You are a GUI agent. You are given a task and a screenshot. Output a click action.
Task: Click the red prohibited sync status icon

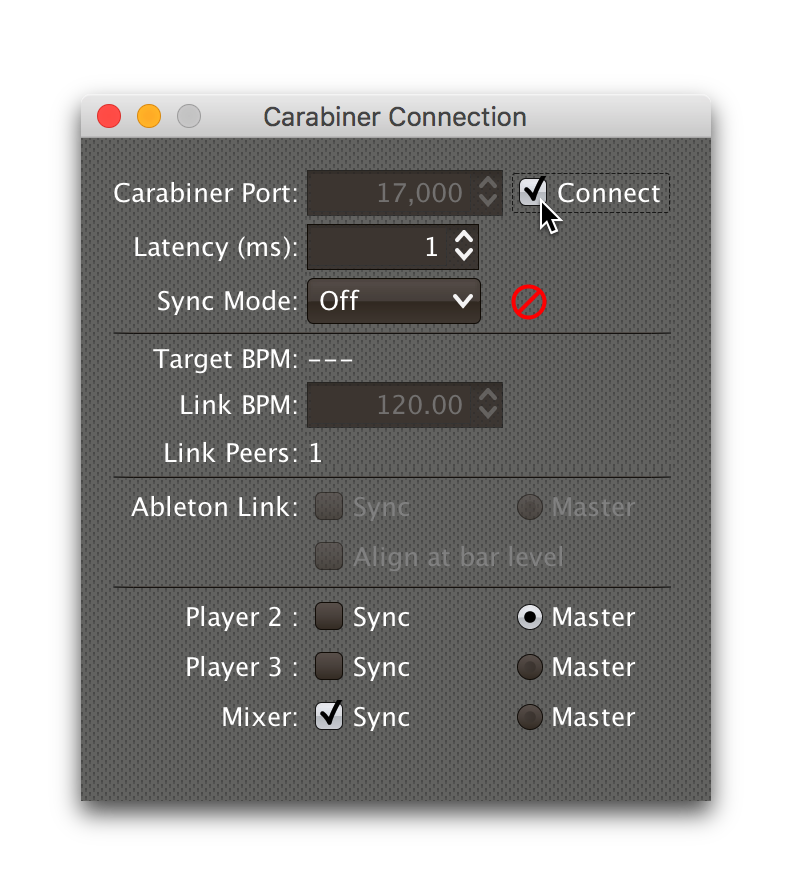529,302
